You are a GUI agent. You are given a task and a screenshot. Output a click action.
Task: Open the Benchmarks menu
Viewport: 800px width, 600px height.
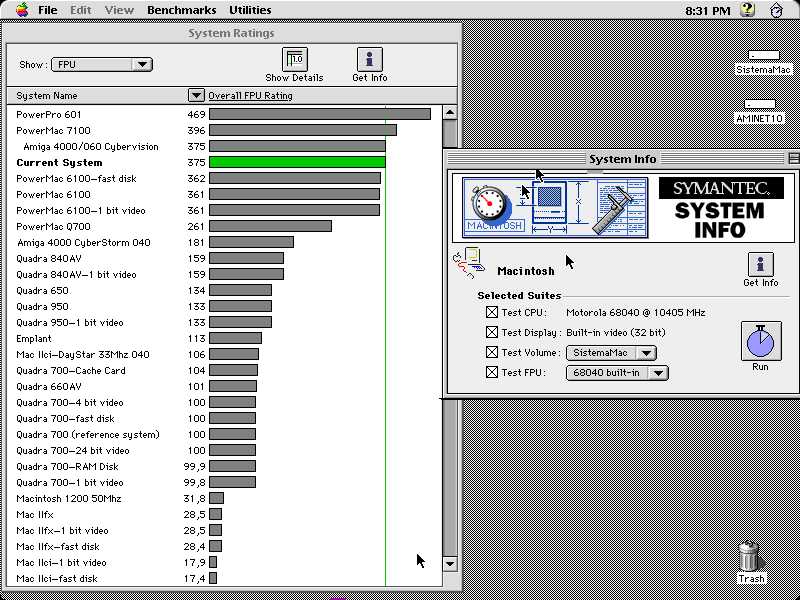[x=180, y=10]
